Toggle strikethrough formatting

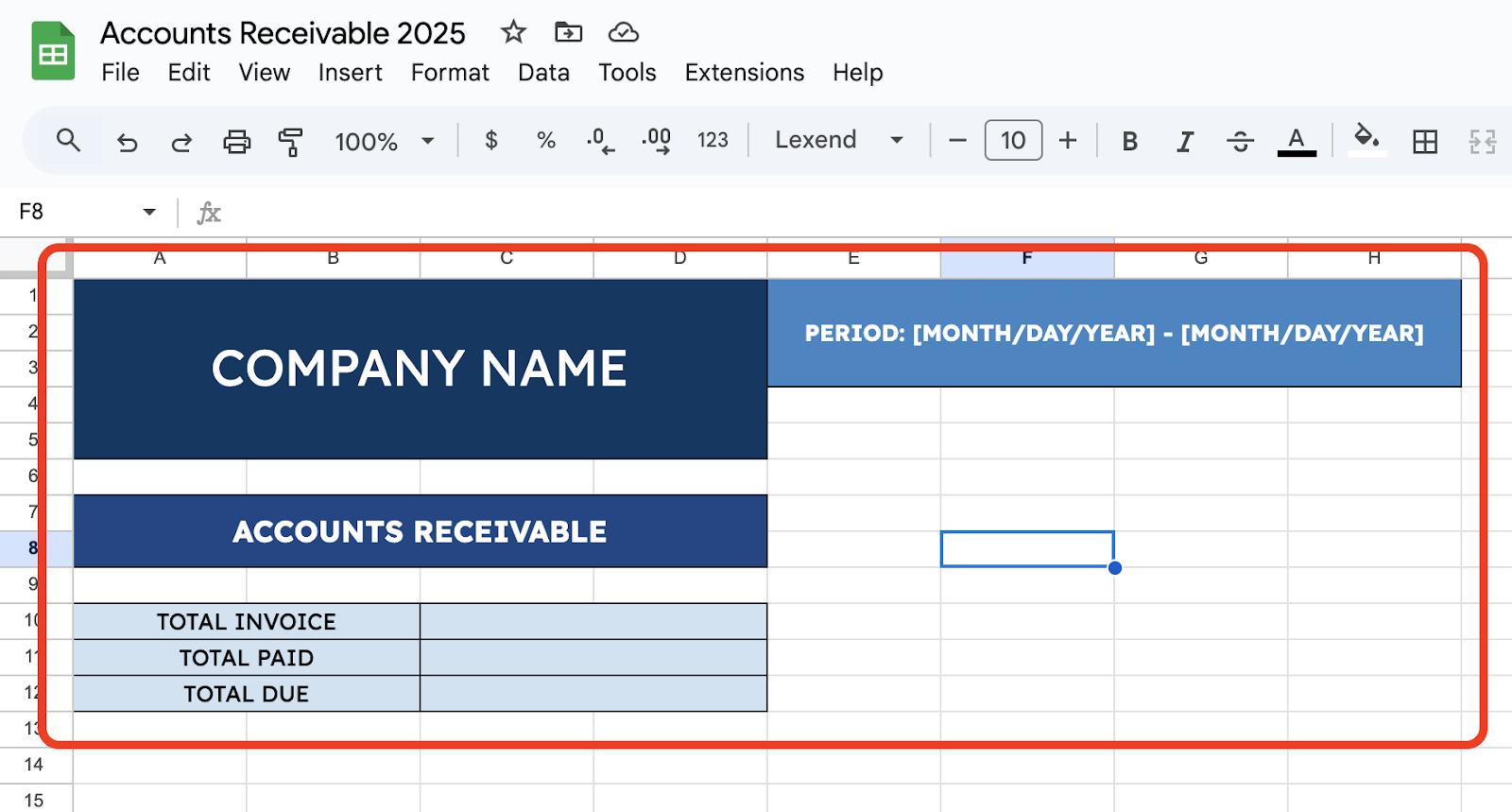click(1240, 142)
